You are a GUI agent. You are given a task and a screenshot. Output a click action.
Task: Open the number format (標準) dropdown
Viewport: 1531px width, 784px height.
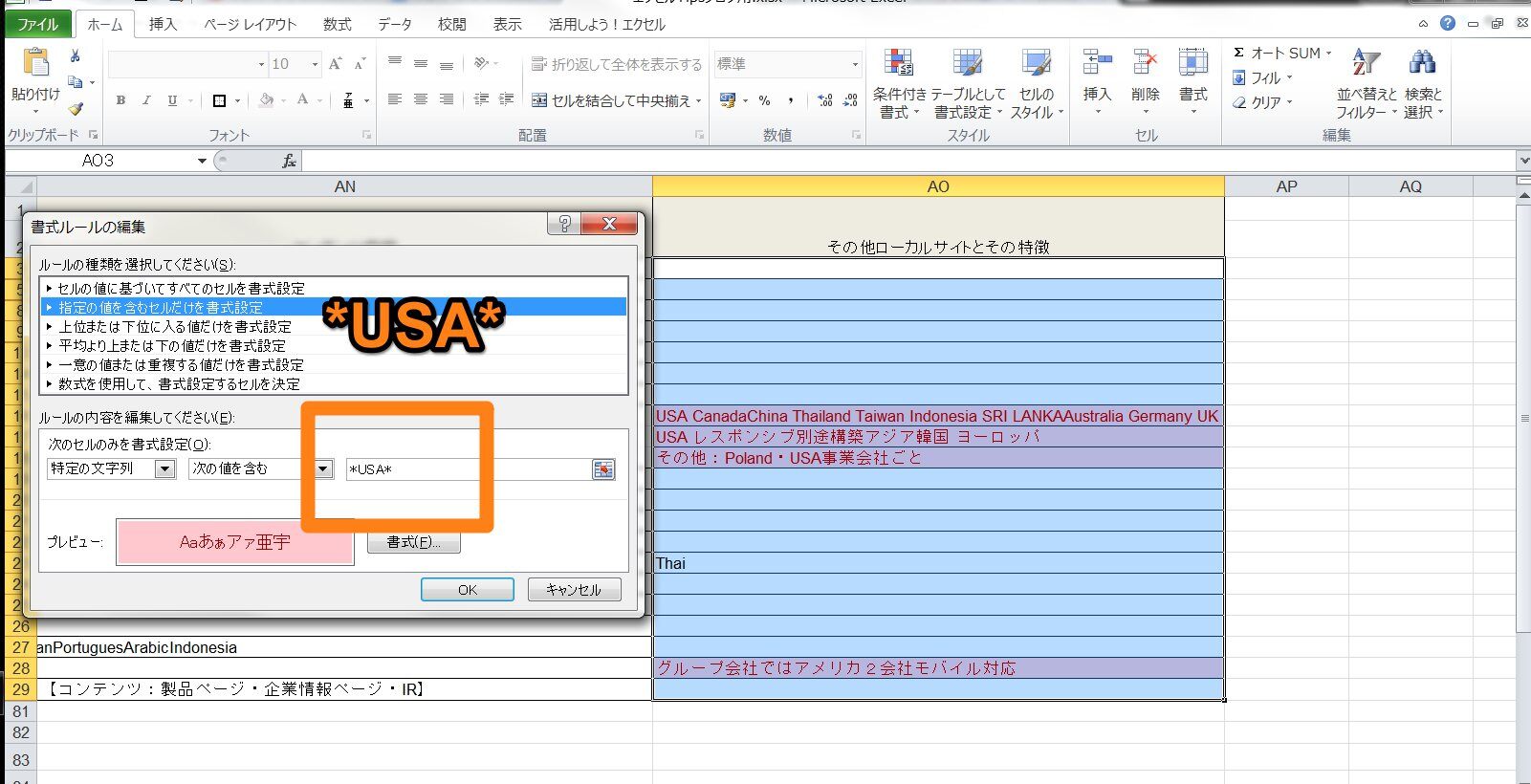point(855,64)
